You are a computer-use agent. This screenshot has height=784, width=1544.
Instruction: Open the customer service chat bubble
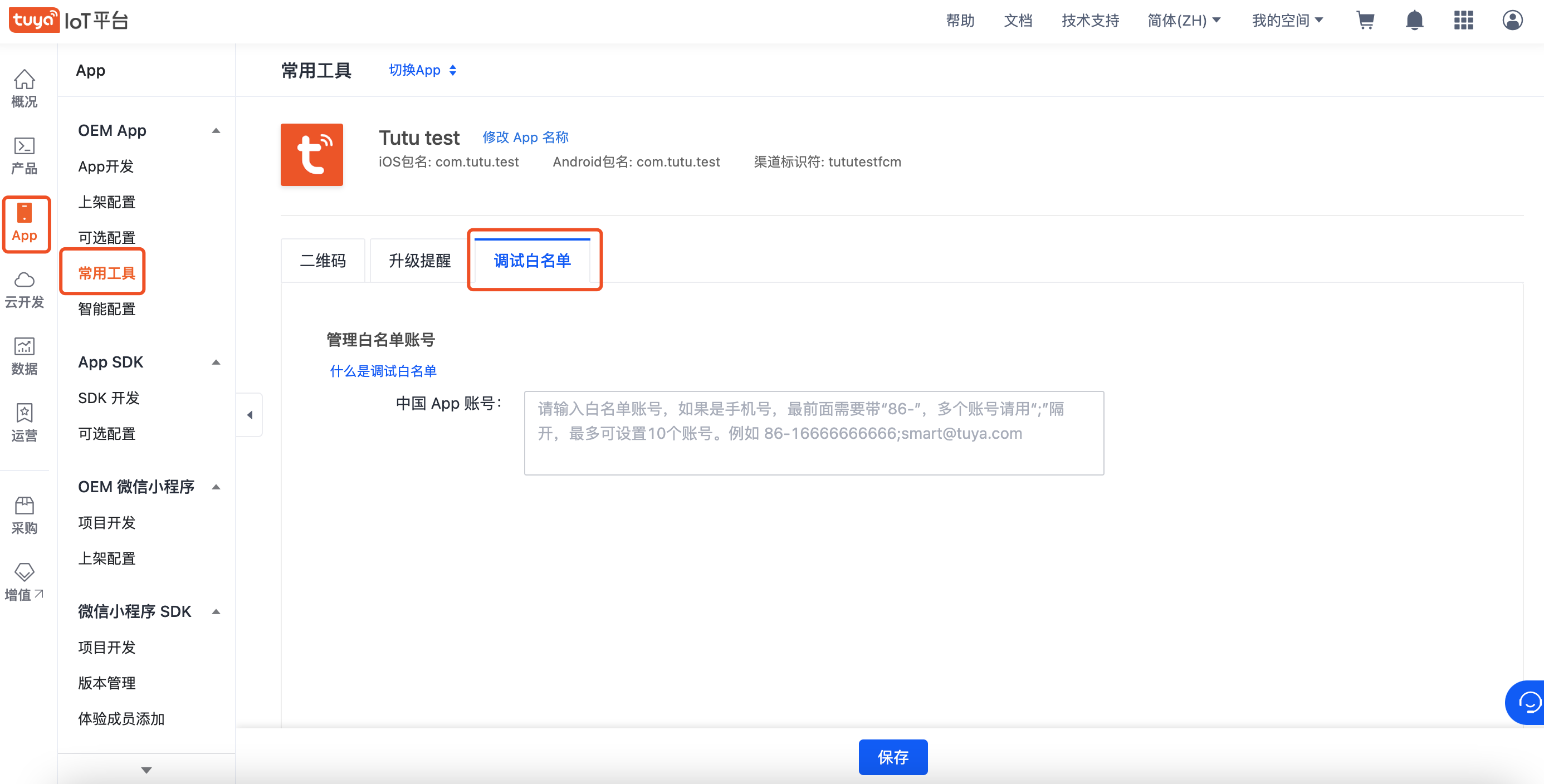point(1526,703)
